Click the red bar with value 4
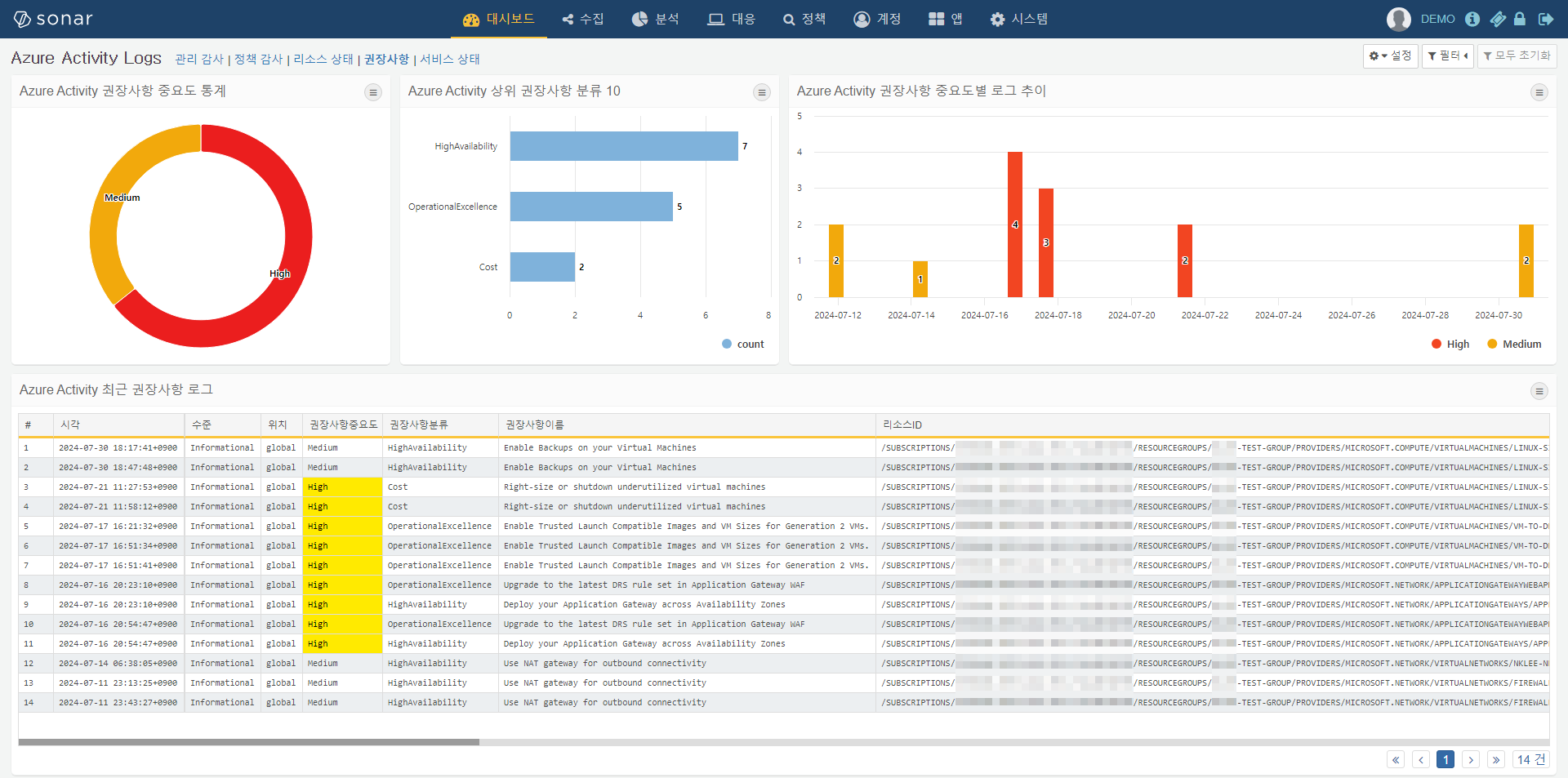The height and width of the screenshot is (778, 1568). click(x=1015, y=225)
